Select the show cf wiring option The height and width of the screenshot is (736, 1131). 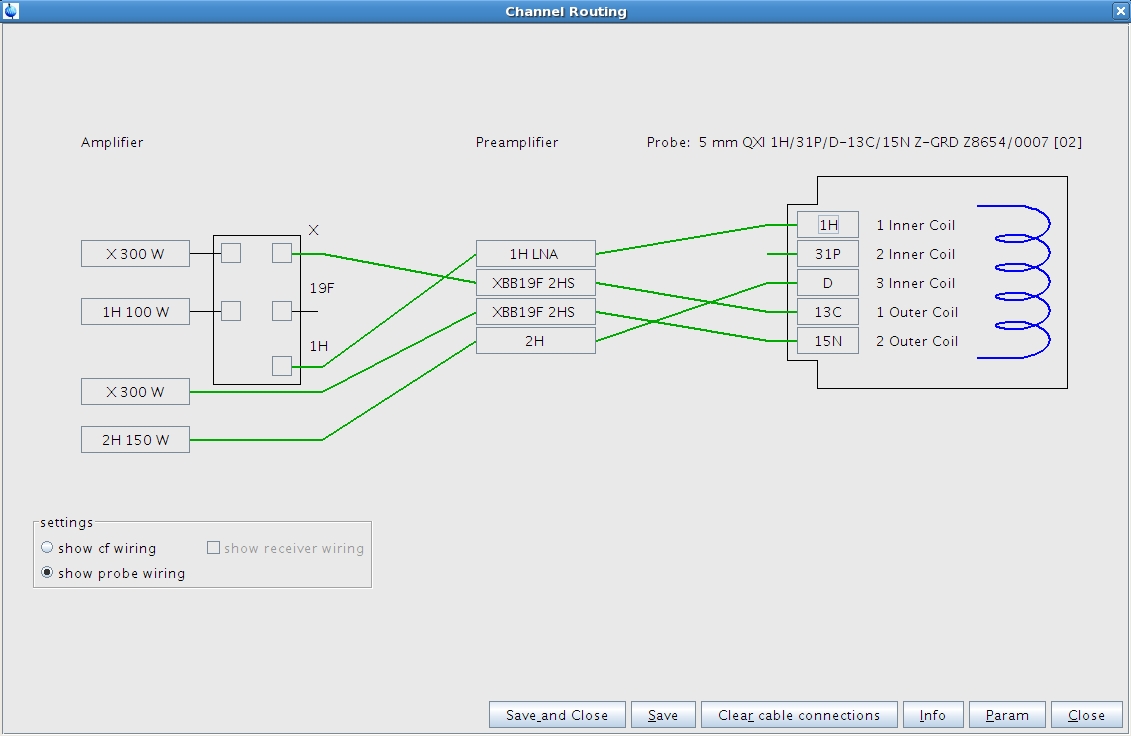click(47, 548)
